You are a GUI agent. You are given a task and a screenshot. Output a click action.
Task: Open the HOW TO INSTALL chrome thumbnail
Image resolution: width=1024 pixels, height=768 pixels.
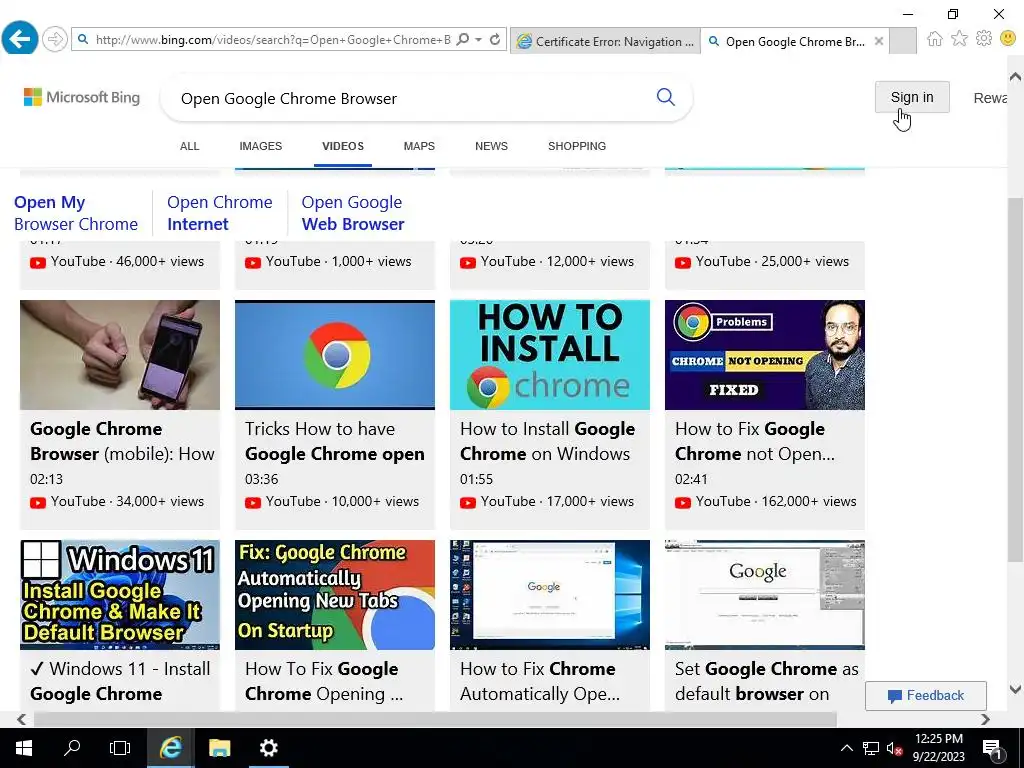pyautogui.click(x=550, y=355)
